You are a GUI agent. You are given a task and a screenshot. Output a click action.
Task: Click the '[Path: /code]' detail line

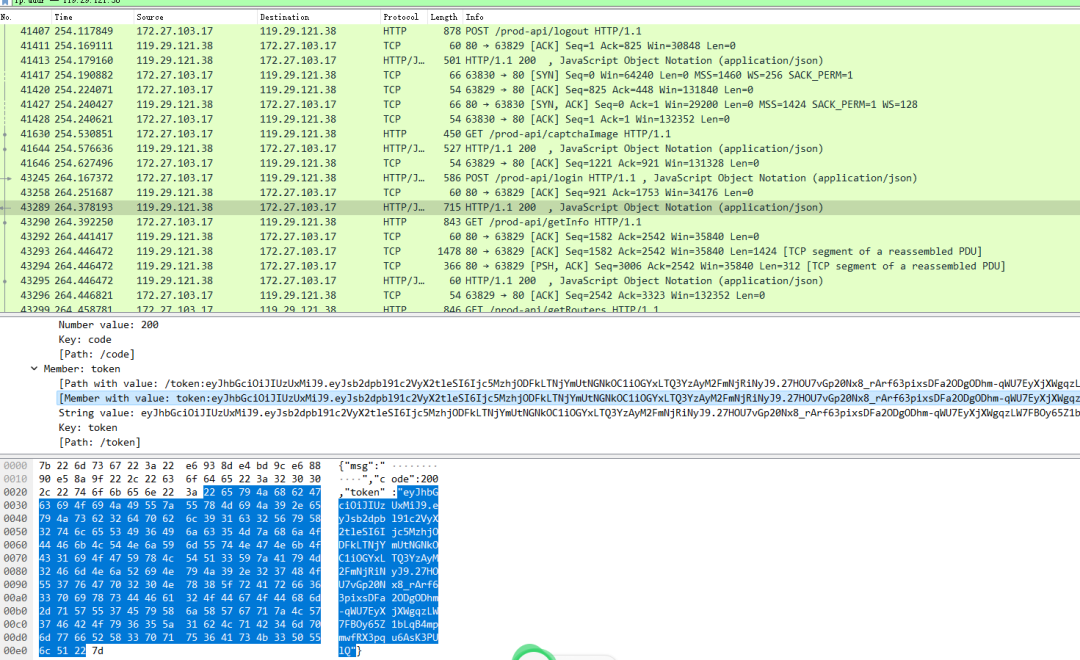96,354
